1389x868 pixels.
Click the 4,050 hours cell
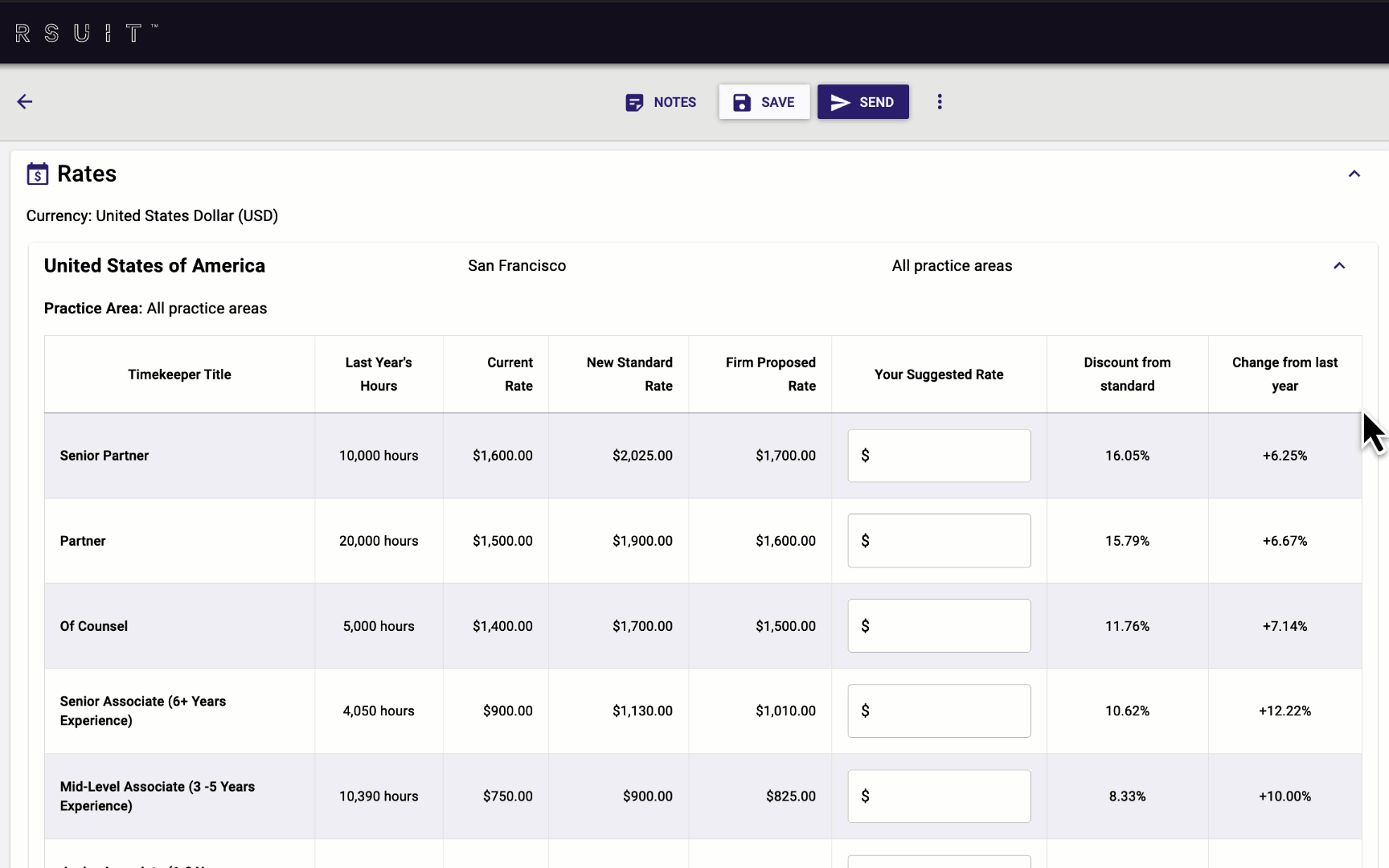click(x=379, y=711)
